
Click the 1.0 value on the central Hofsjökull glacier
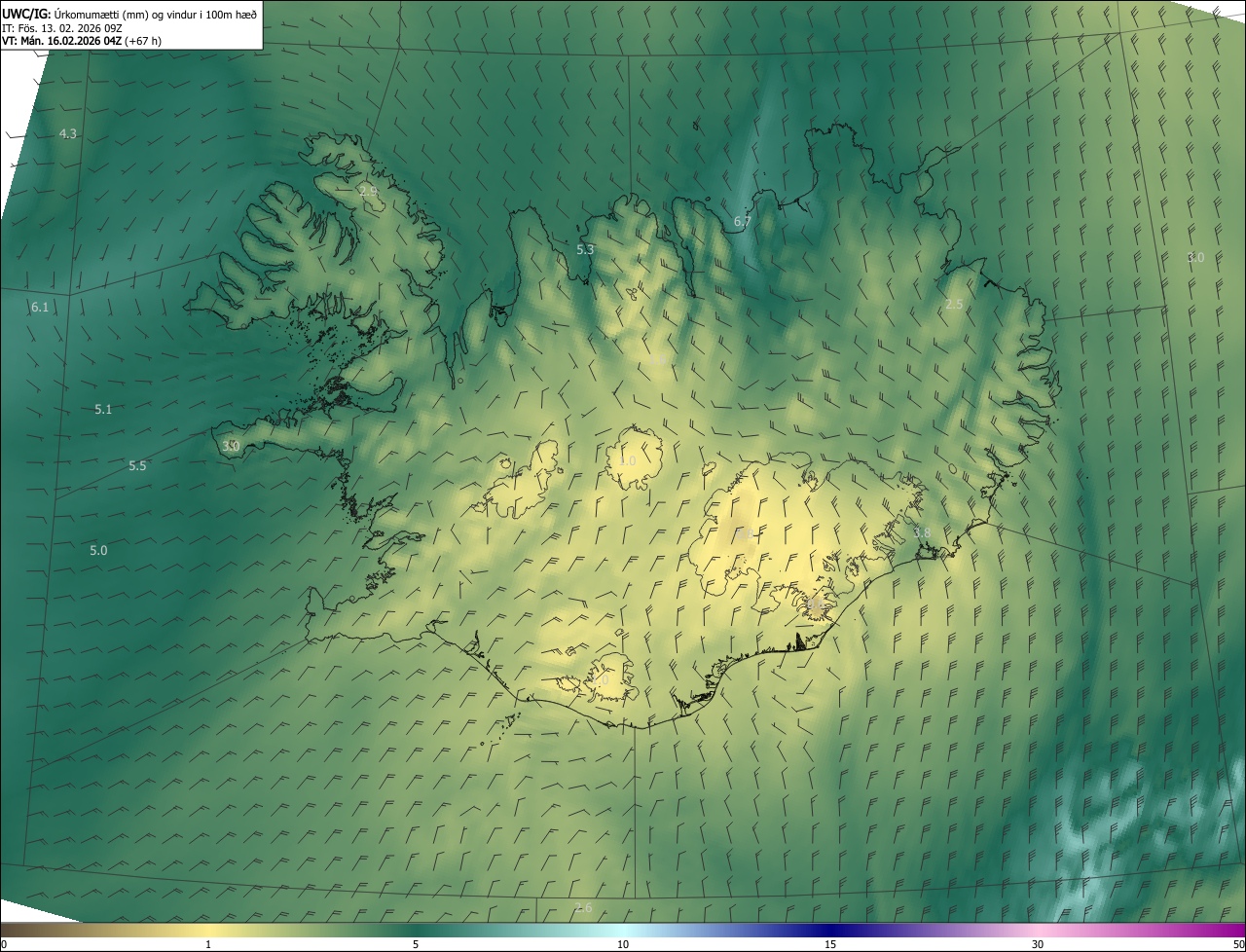pyautogui.click(x=628, y=460)
